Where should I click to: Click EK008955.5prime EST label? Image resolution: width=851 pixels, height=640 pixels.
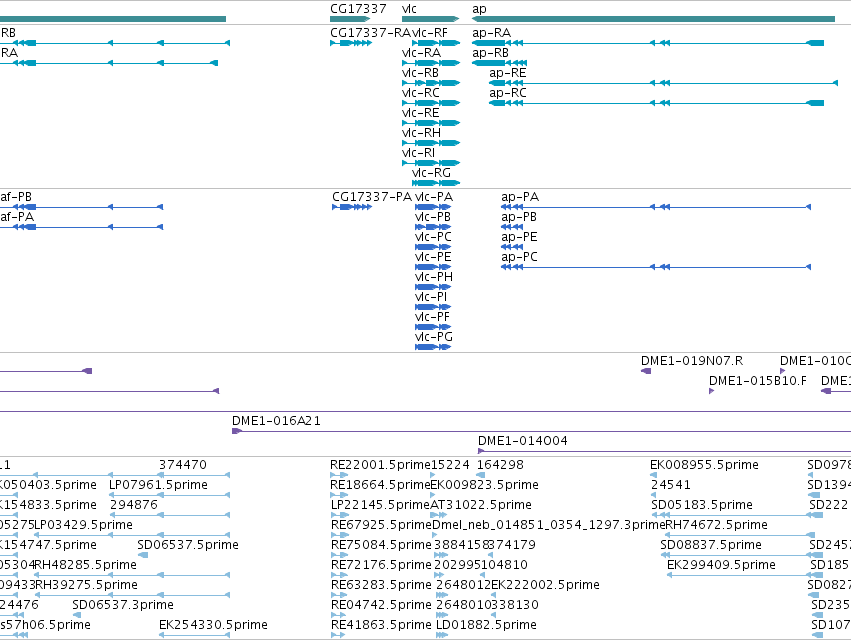pos(704,465)
